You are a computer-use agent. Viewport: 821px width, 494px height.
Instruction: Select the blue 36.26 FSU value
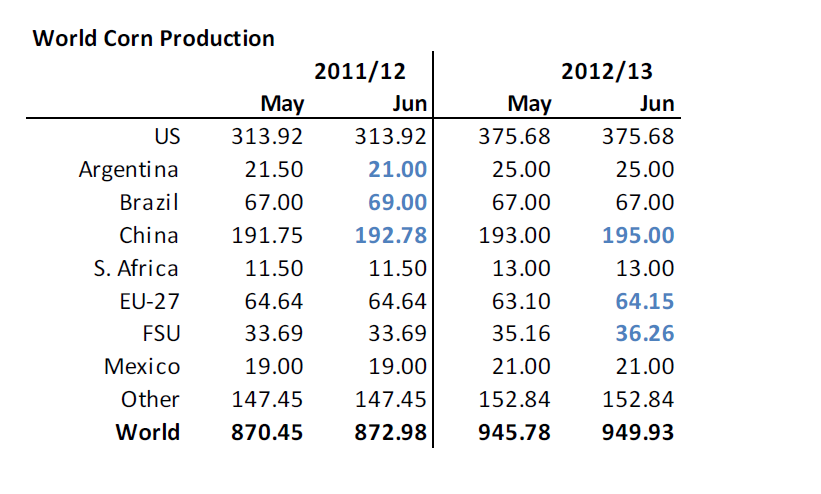[x=644, y=334]
